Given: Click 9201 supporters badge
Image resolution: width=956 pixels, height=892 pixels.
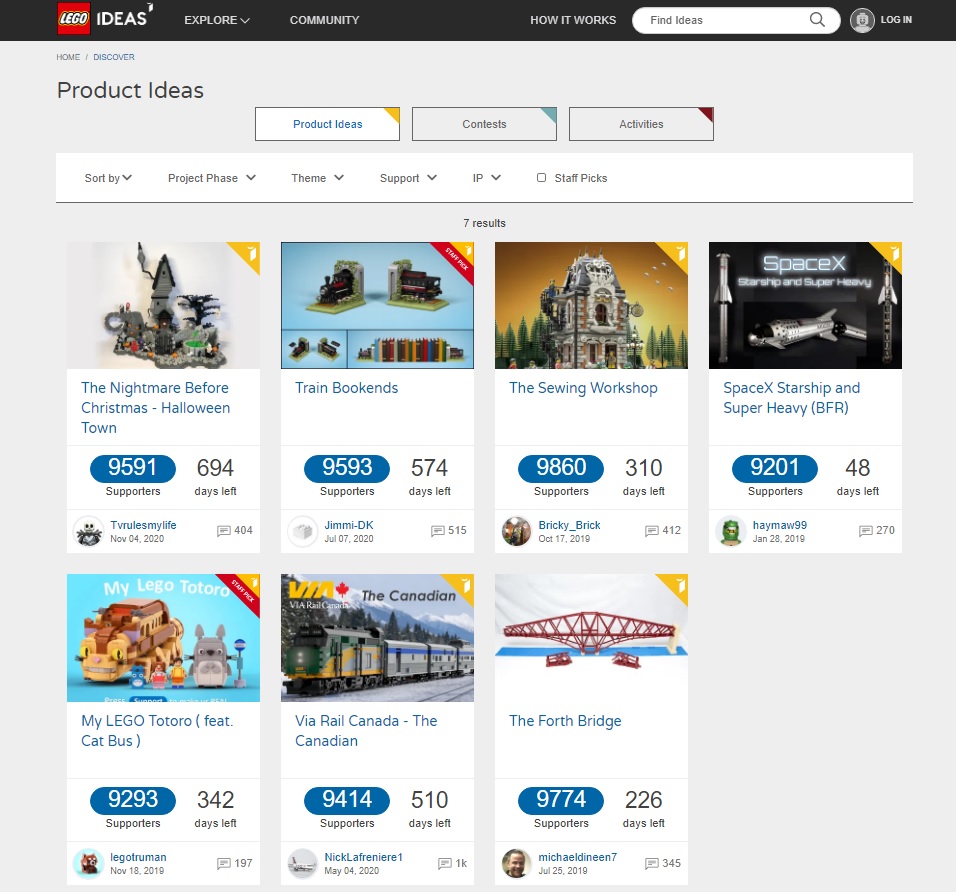Looking at the screenshot, I should pos(775,468).
